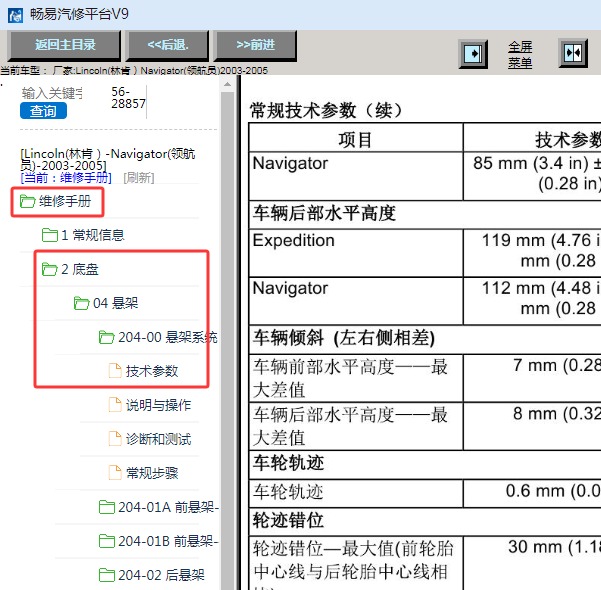The image size is (601, 590).
Task: Click the 车轮轨迹 bold section row
Action: click(x=425, y=464)
